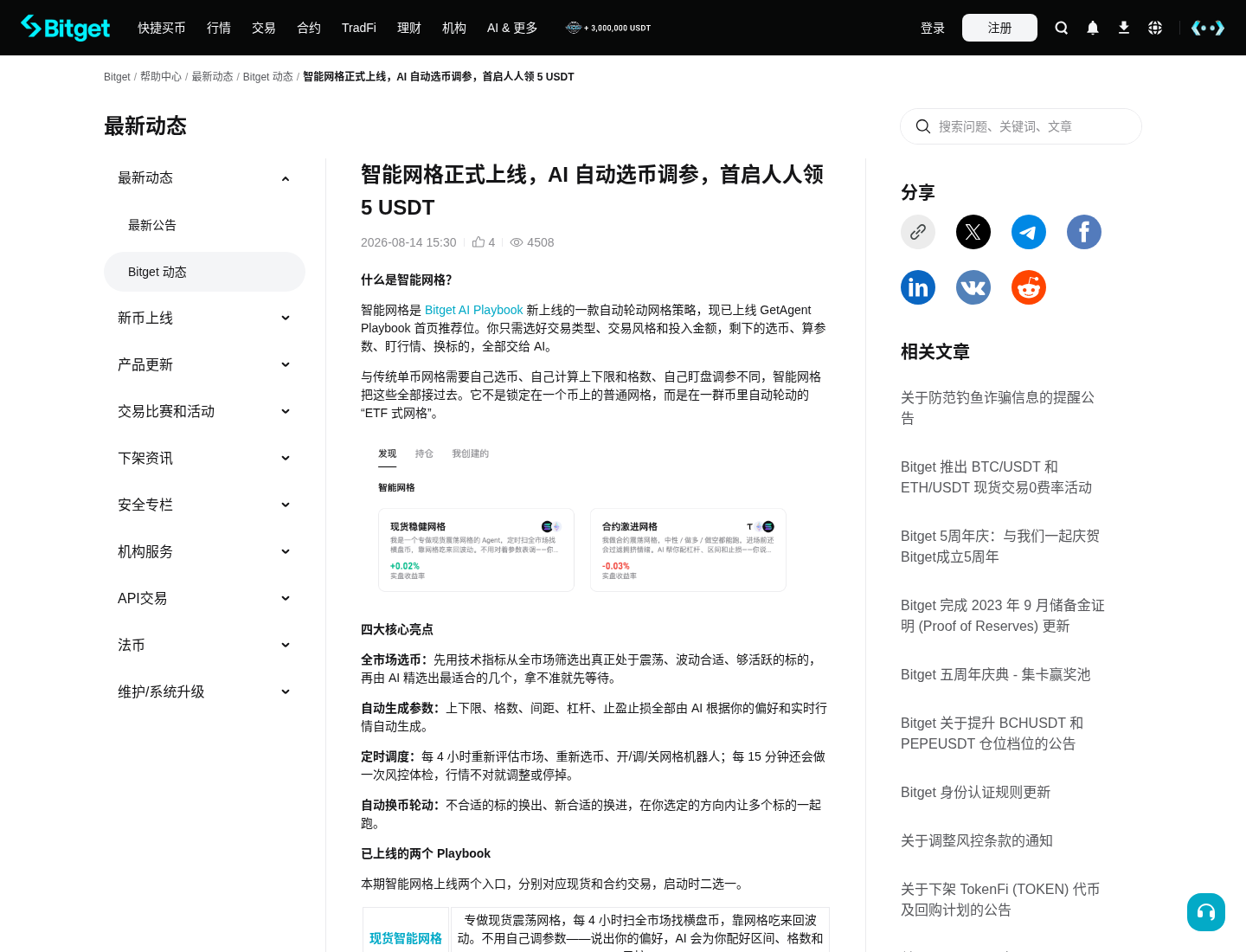Open 快捷买币 in top navigation

(x=162, y=28)
